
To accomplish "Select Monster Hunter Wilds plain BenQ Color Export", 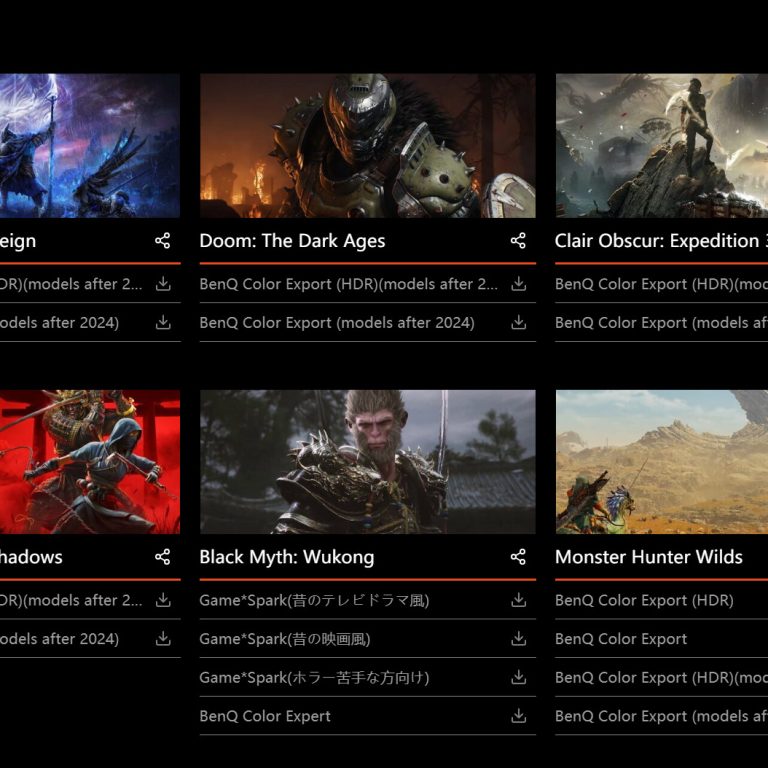I will point(621,639).
